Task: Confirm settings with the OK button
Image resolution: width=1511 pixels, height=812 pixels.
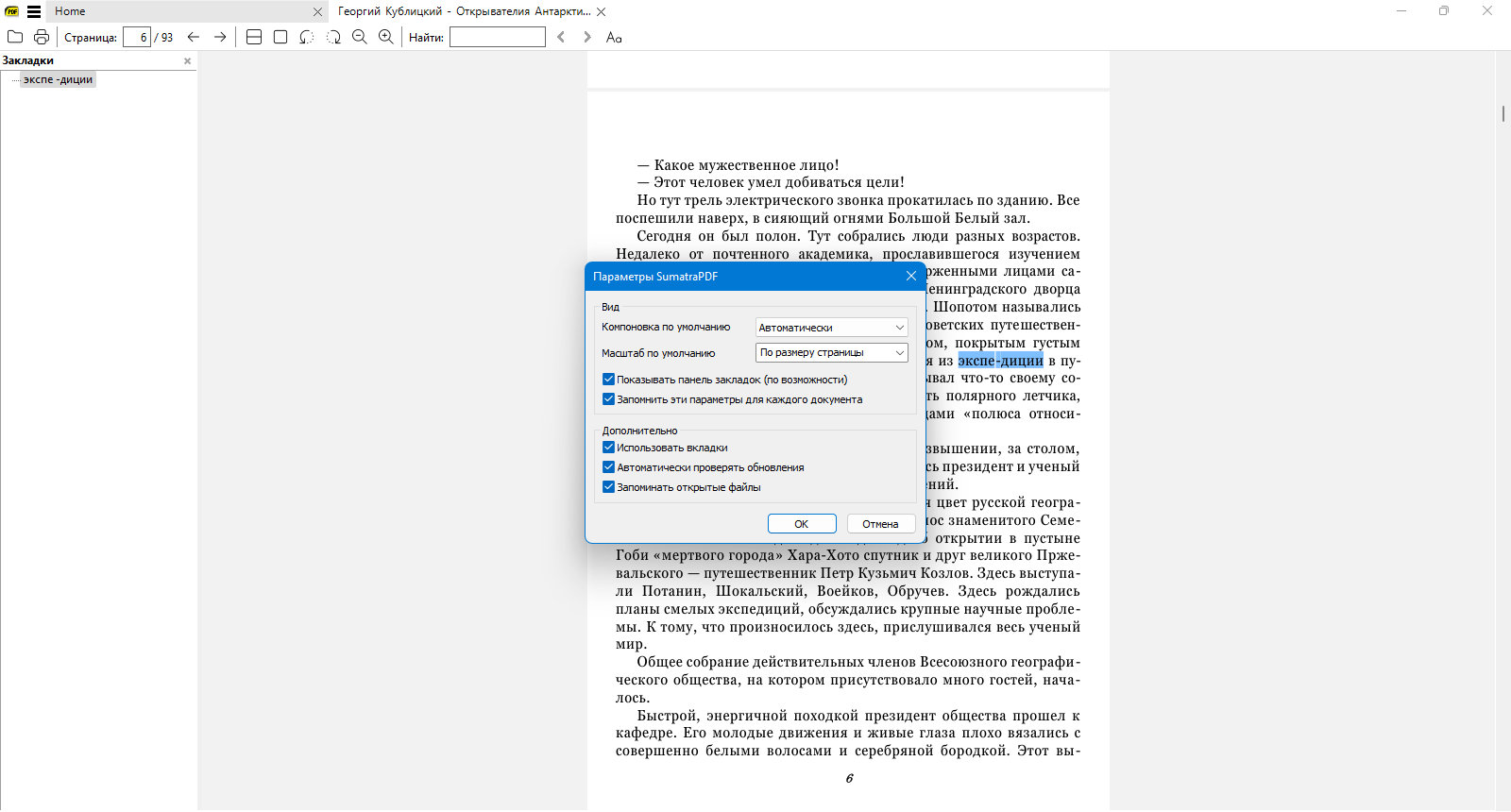Action: click(x=802, y=524)
